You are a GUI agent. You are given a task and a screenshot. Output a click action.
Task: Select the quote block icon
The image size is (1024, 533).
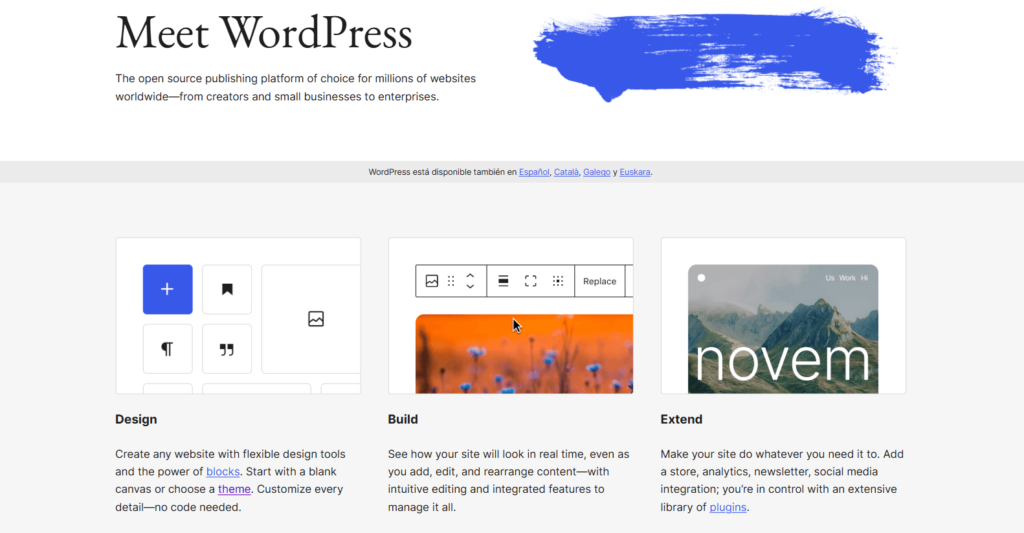coord(227,349)
